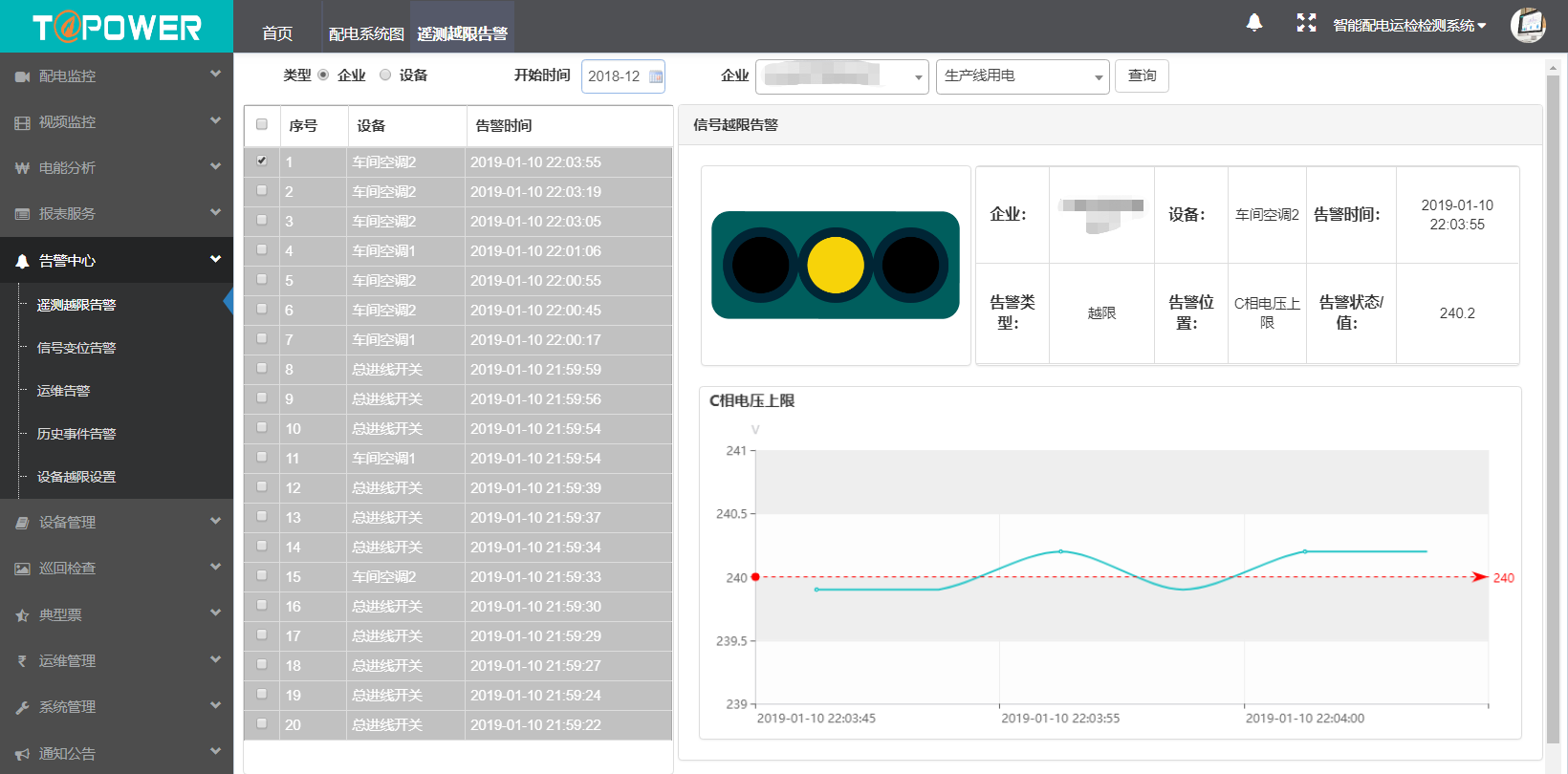Image resolution: width=1568 pixels, height=774 pixels.
Task: Toggle fullscreen with the expand icon
Action: click(1306, 23)
